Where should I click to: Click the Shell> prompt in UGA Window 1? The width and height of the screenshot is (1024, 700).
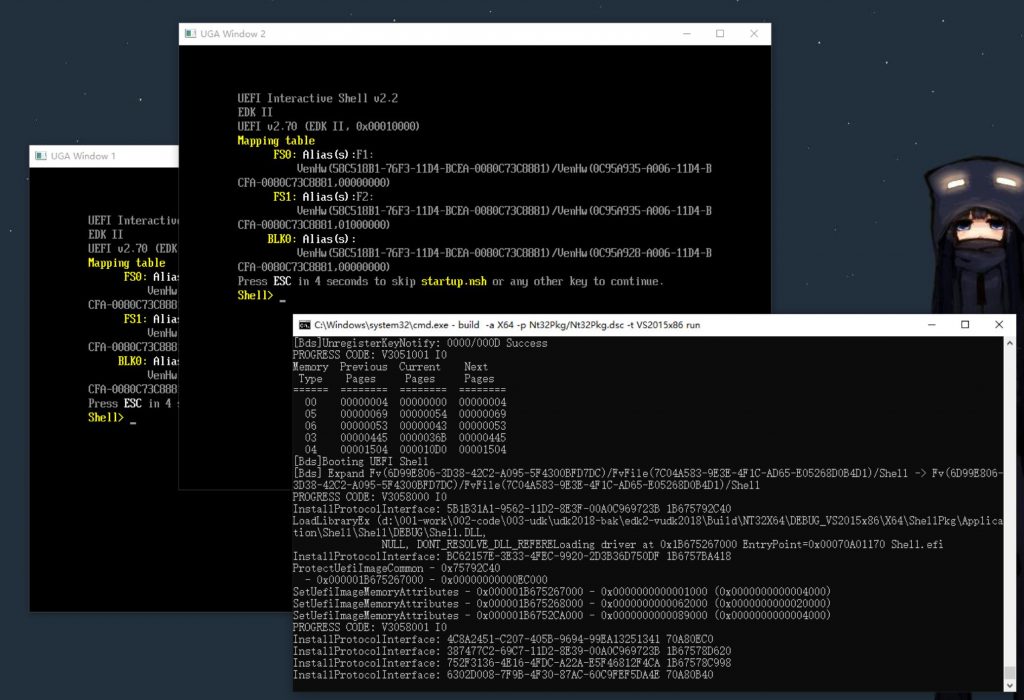coord(105,417)
